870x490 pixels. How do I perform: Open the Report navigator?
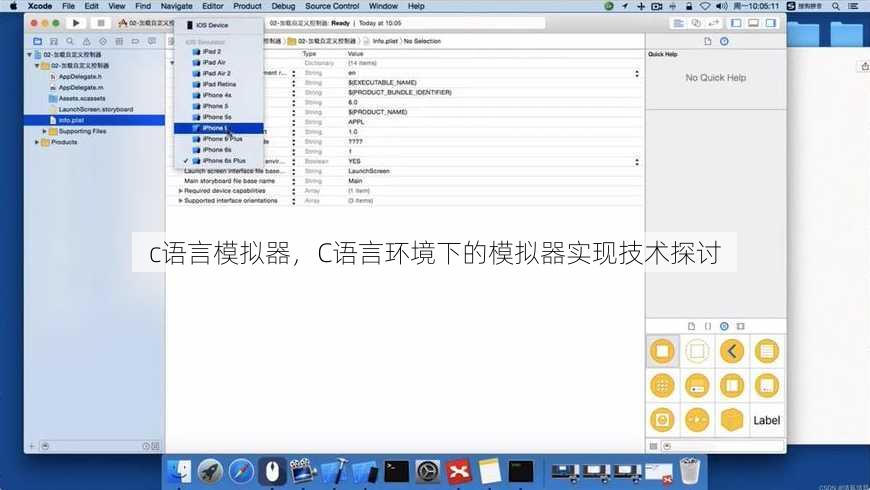[151, 42]
